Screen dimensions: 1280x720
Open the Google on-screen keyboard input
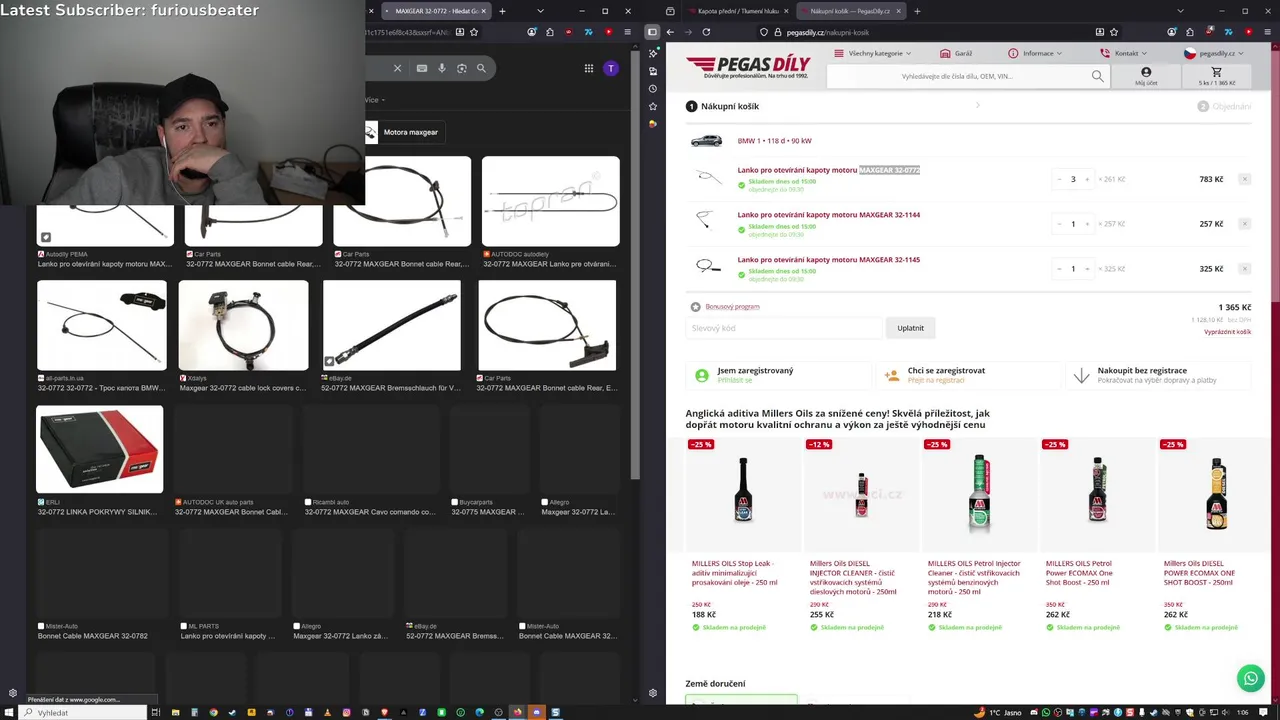click(422, 68)
